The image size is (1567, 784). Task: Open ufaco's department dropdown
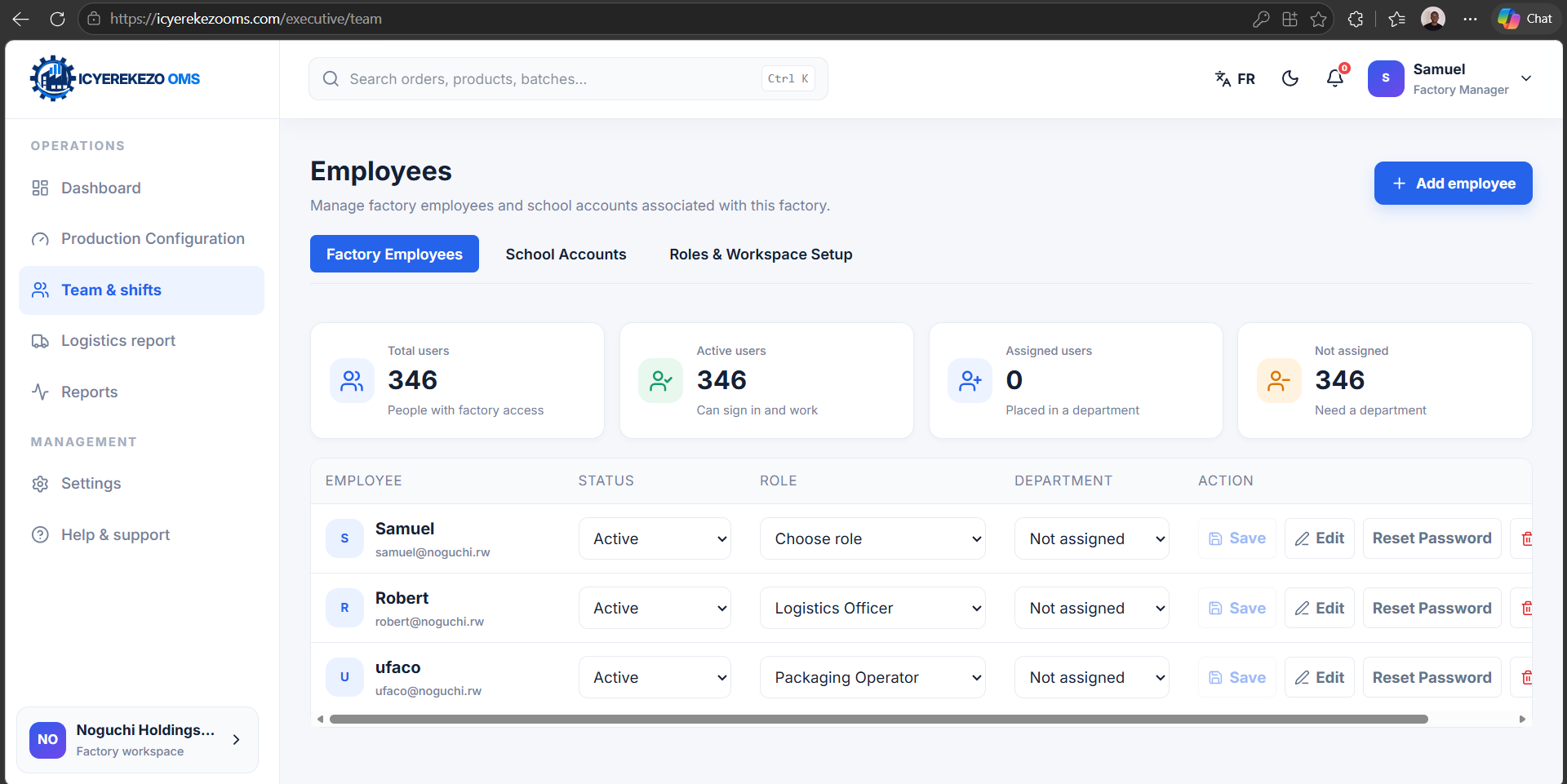point(1091,677)
